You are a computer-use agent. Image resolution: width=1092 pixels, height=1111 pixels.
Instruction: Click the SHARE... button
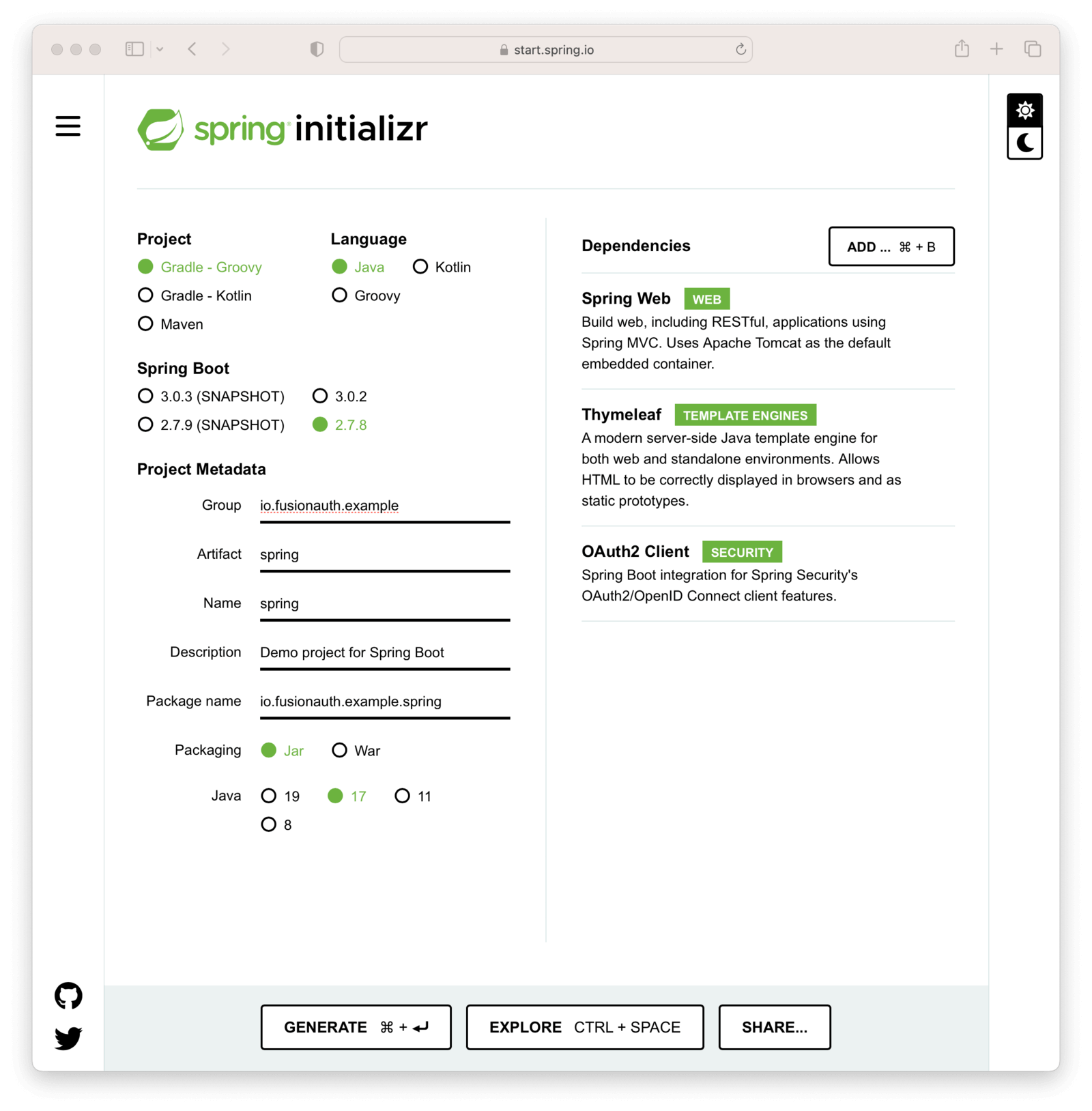pyautogui.click(x=775, y=1027)
